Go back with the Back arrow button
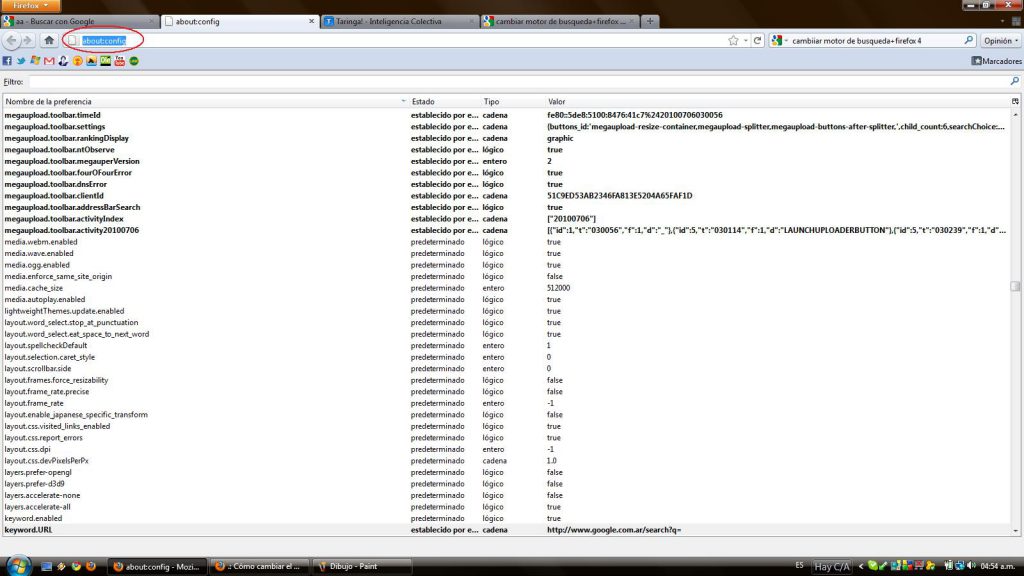This screenshot has width=1024, height=576. tap(12, 41)
